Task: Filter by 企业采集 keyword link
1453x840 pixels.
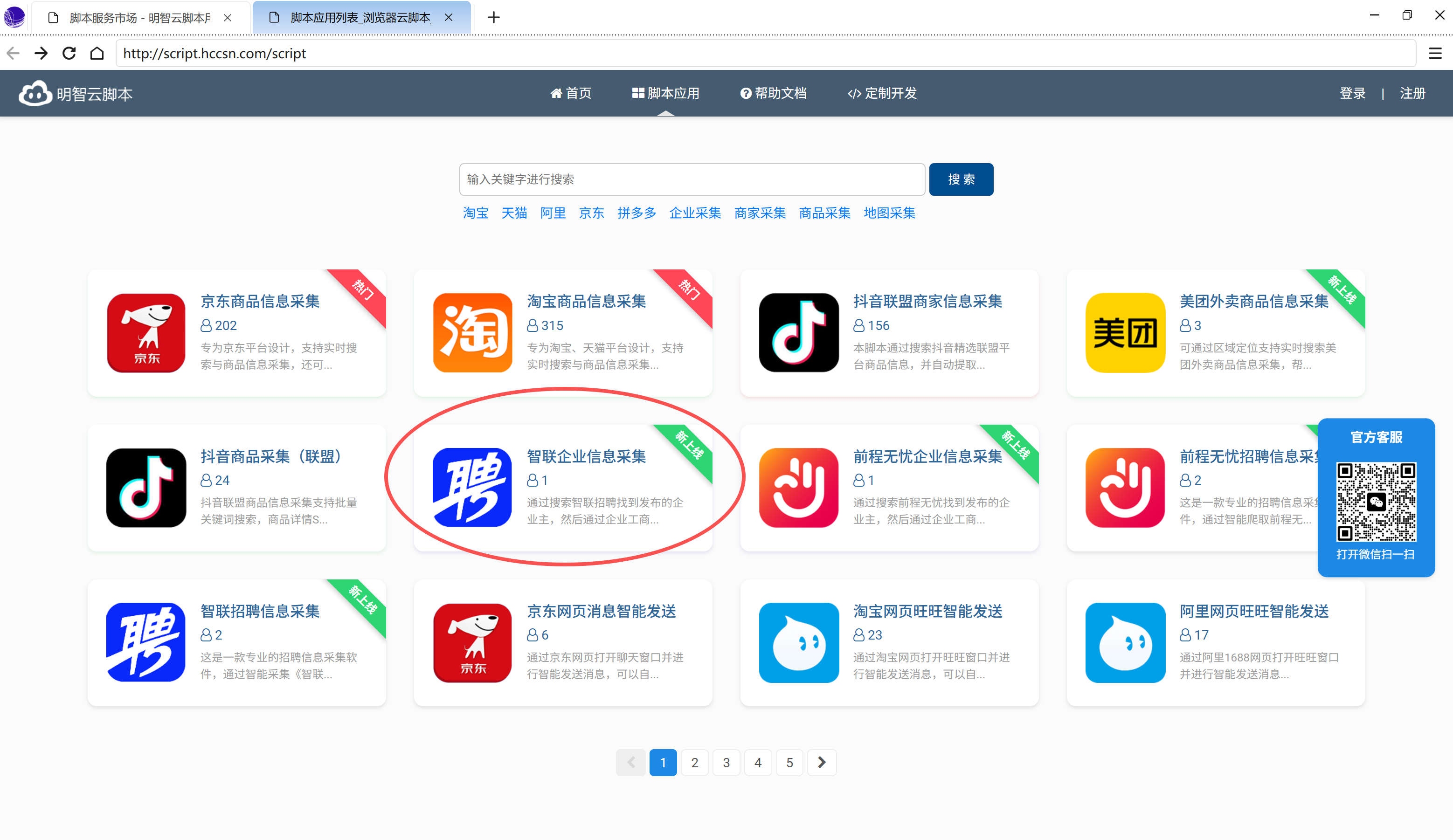Action: (695, 213)
